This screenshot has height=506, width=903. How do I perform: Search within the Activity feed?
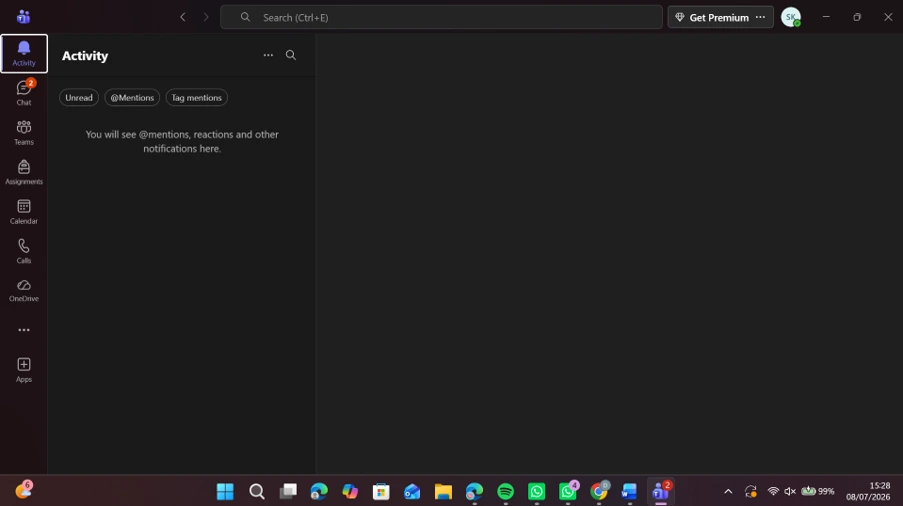pos(291,55)
